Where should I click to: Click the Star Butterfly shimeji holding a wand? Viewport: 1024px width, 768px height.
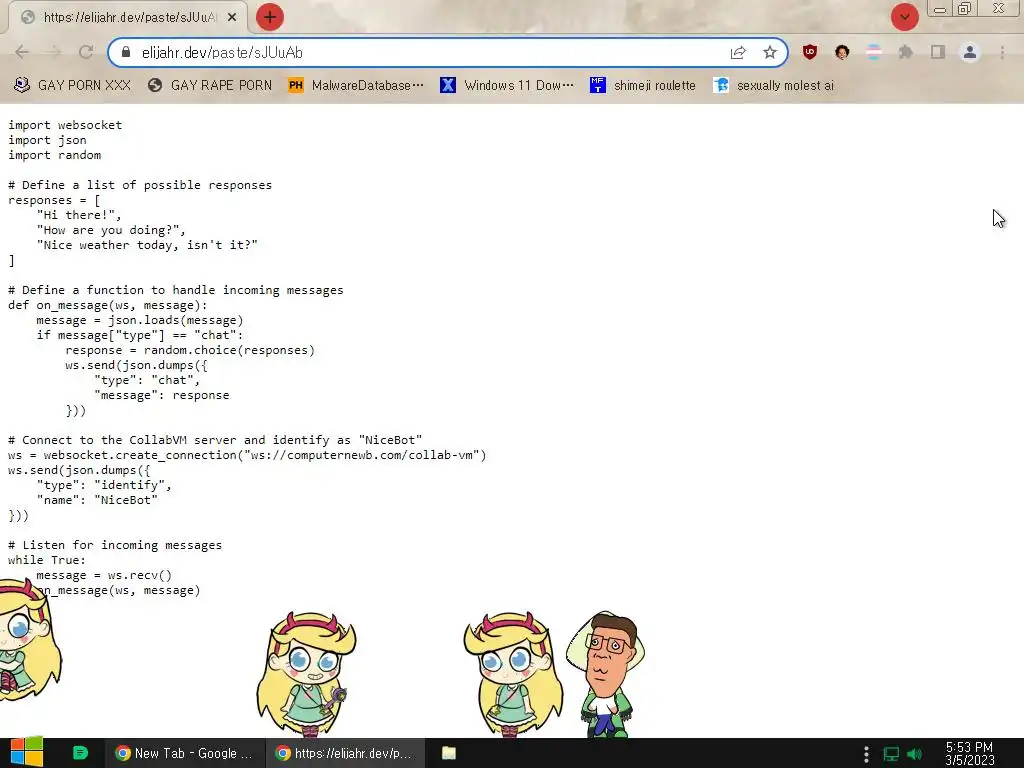pyautogui.click(x=306, y=673)
